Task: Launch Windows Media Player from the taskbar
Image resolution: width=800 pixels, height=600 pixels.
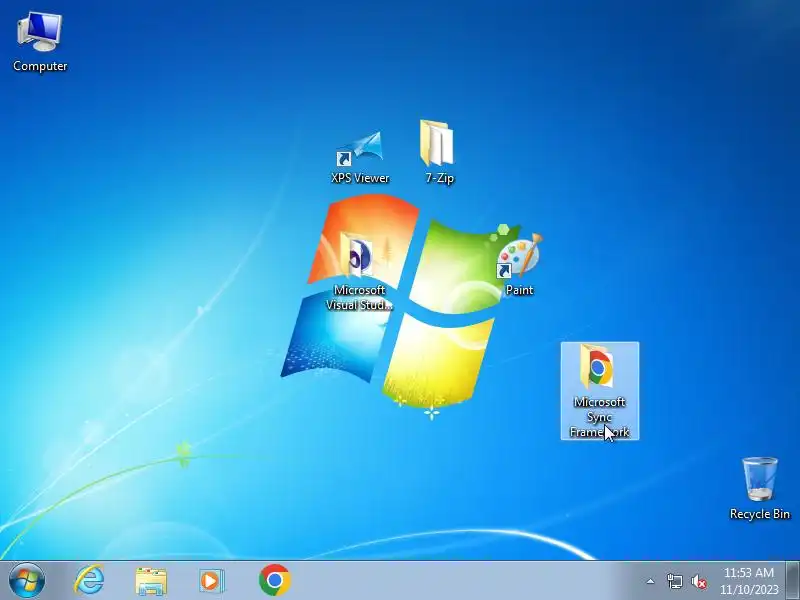Action: 211,581
